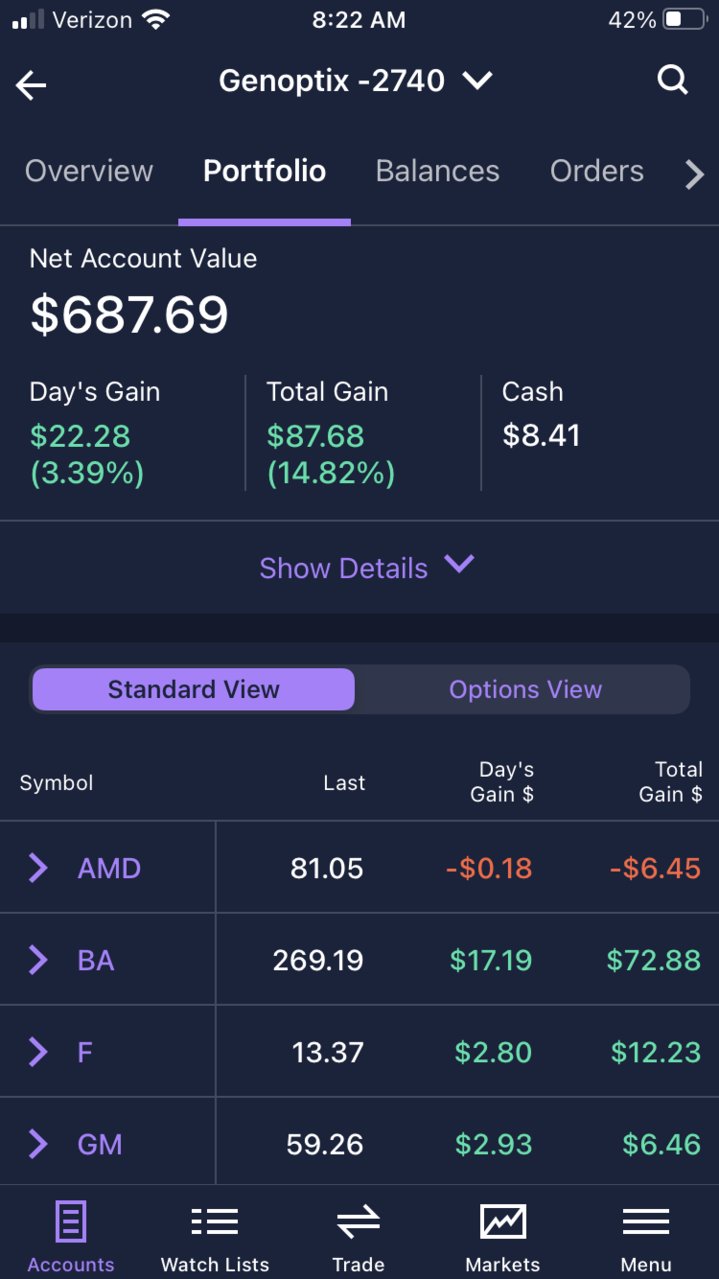Switch to Standard View
Viewport: 719px width, 1279px height.
(193, 689)
